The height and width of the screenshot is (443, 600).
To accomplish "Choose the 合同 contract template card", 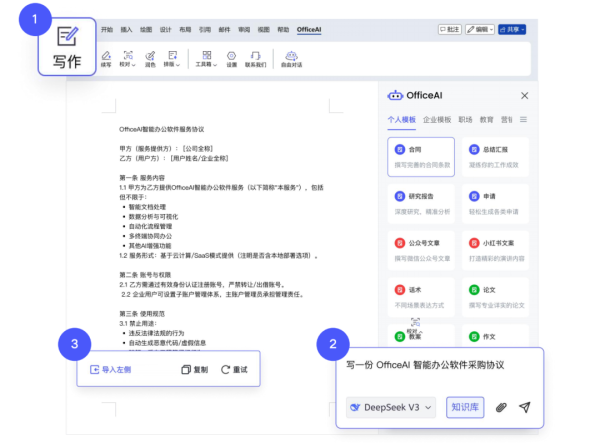I will (421, 157).
